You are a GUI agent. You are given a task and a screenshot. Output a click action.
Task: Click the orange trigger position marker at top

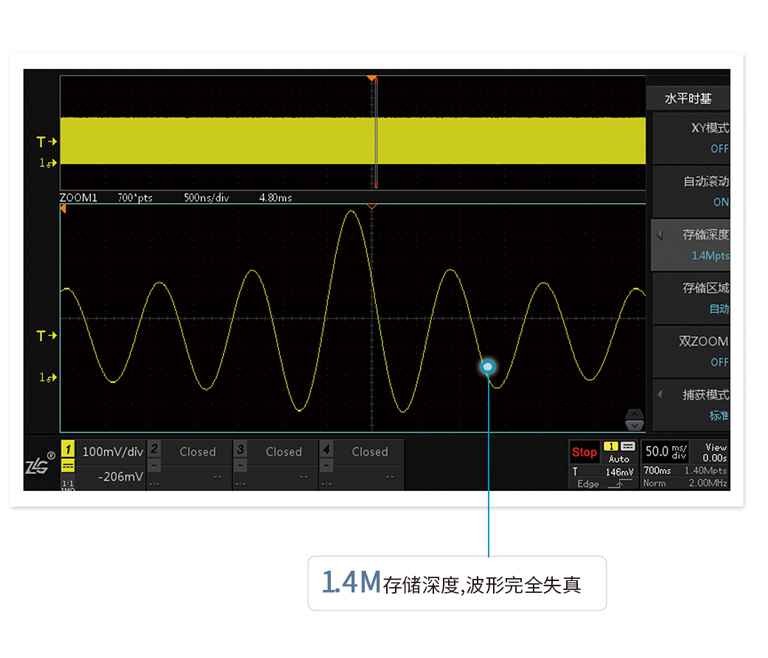[372, 78]
